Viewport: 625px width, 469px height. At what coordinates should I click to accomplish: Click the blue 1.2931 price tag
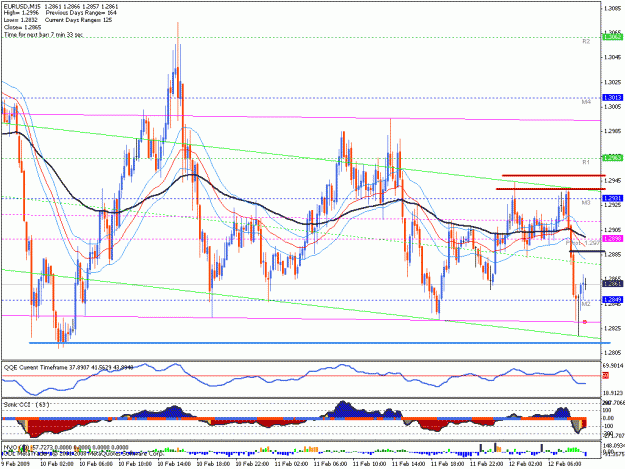(613, 198)
